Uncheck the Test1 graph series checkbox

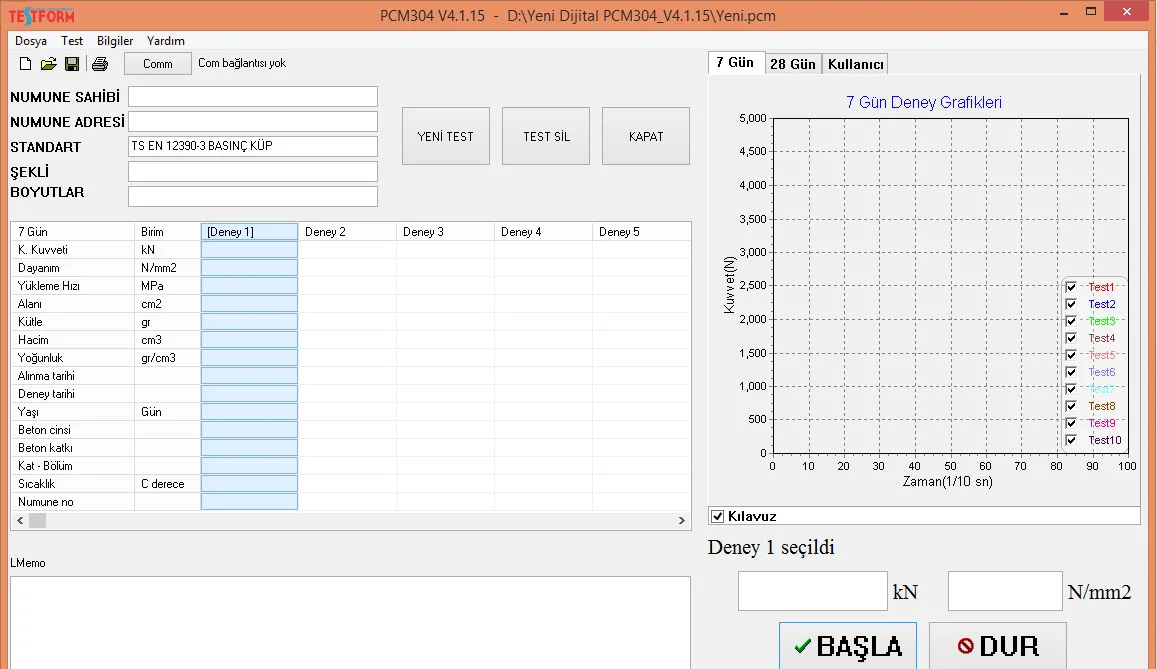pos(1071,287)
